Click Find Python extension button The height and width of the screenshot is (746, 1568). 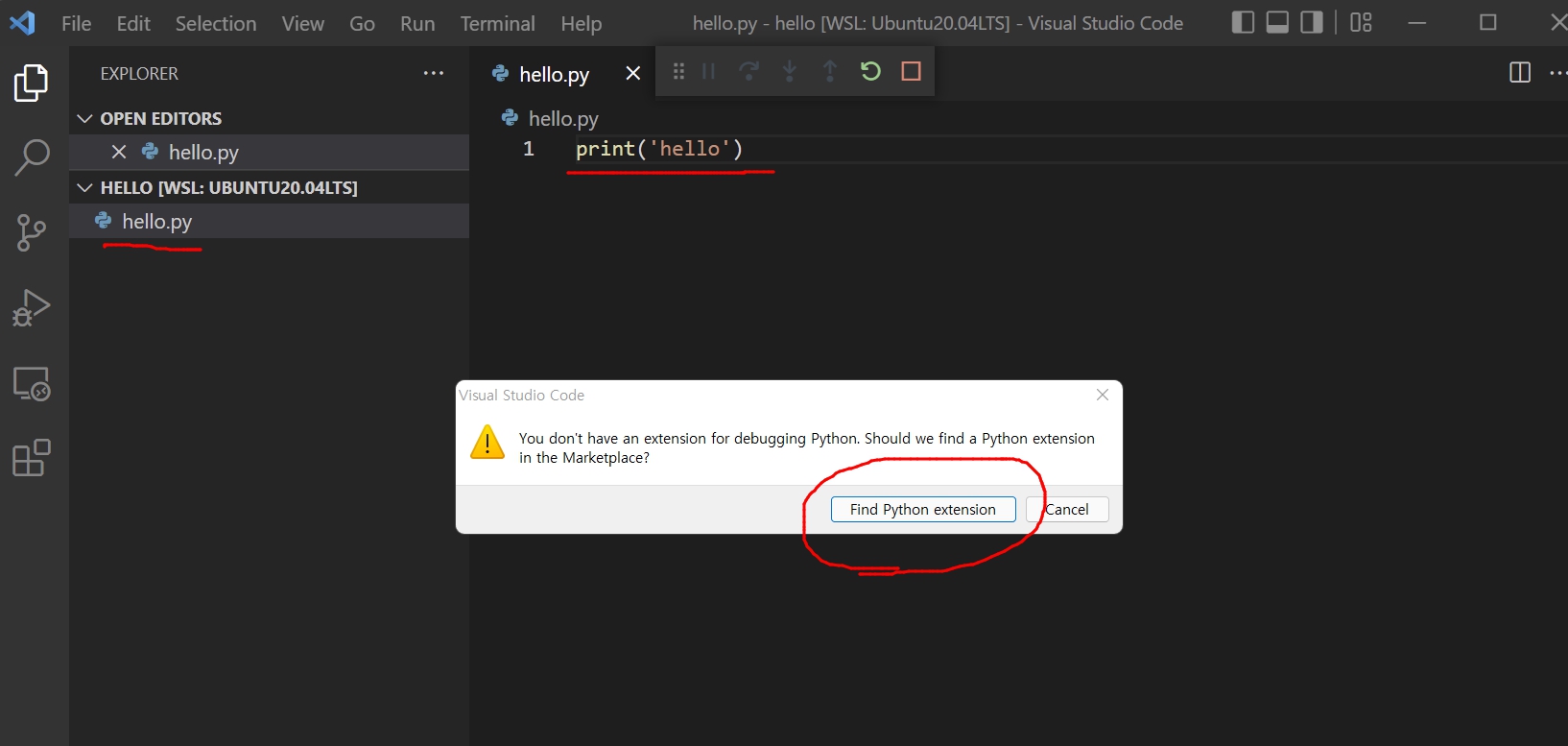coord(923,509)
